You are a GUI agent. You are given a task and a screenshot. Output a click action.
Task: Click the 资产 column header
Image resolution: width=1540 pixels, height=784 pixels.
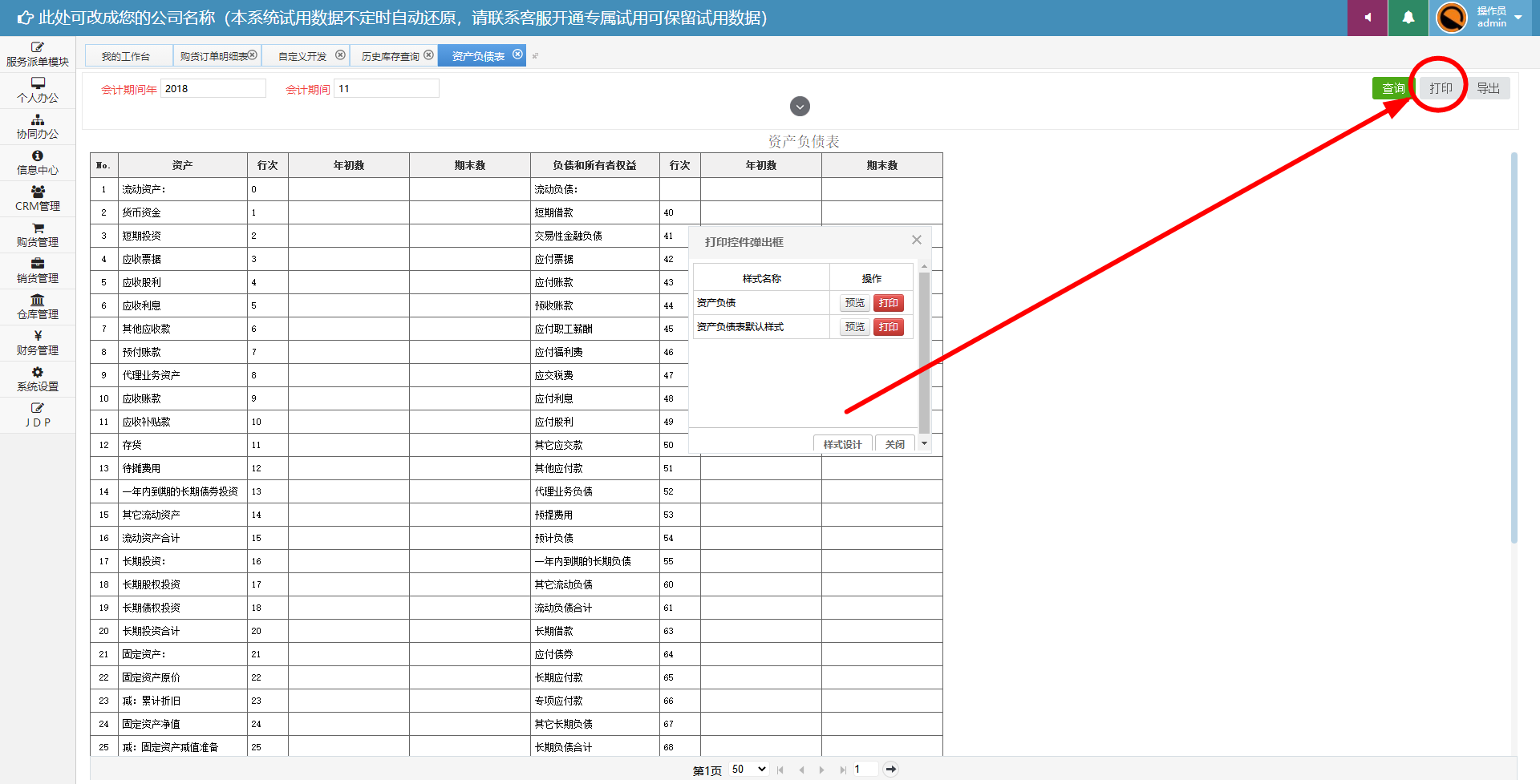[183, 165]
